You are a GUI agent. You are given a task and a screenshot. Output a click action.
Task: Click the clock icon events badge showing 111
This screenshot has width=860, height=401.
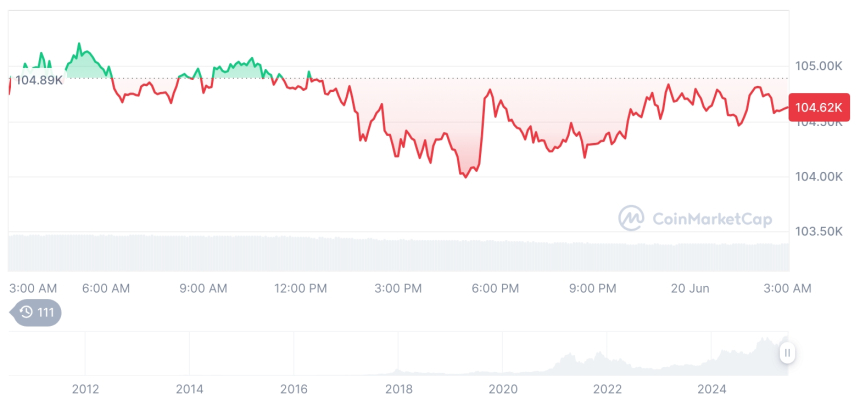[x=36, y=313]
